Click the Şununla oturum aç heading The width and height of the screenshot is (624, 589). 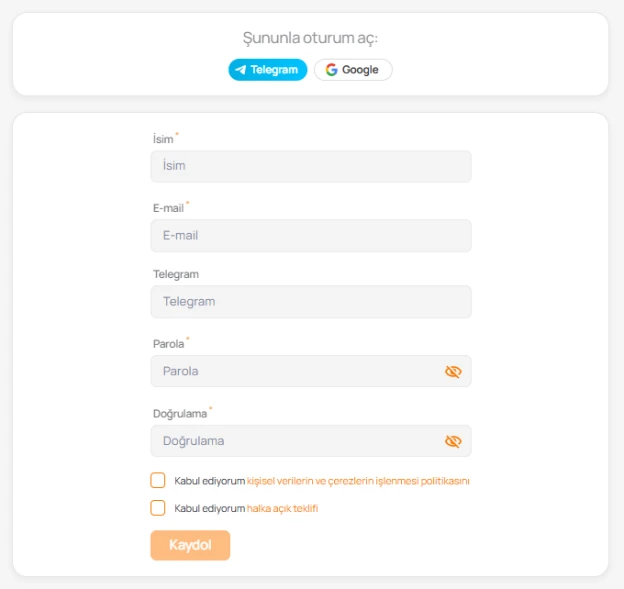310,39
